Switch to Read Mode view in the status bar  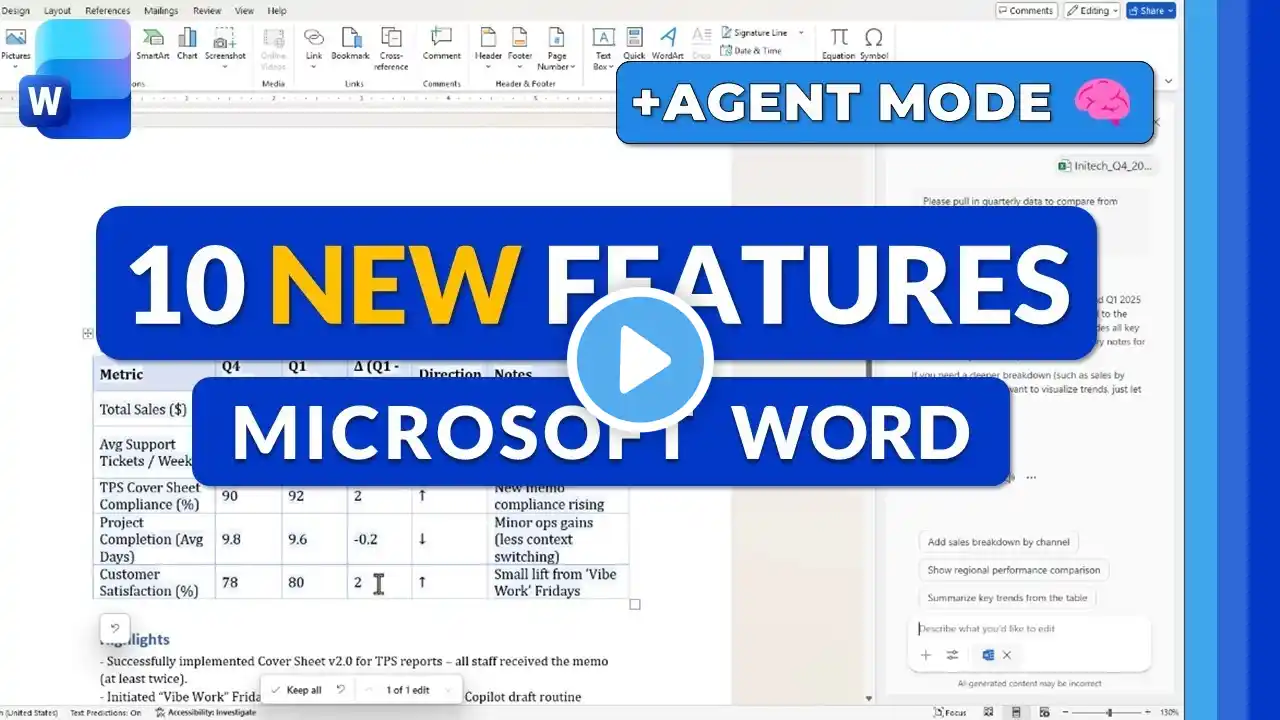coord(988,712)
